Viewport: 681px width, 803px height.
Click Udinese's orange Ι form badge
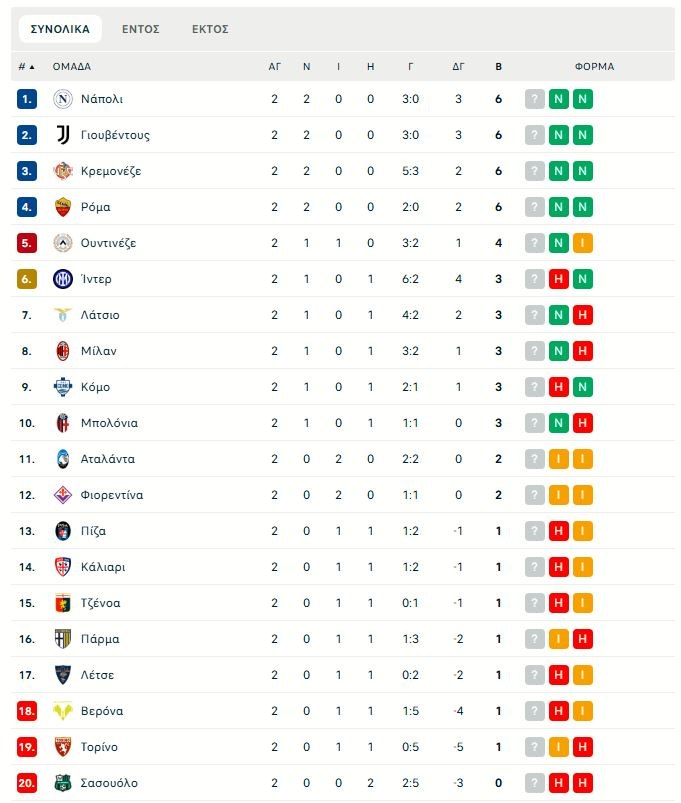pyautogui.click(x=583, y=243)
